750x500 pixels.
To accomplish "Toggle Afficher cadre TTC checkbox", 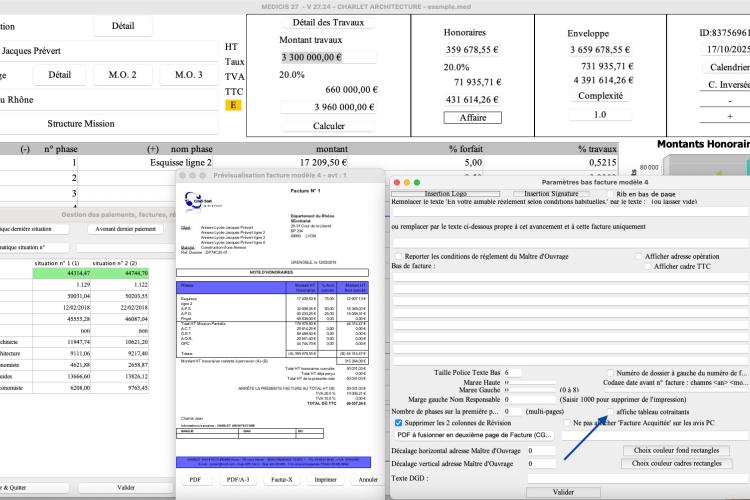I will pos(648,267).
